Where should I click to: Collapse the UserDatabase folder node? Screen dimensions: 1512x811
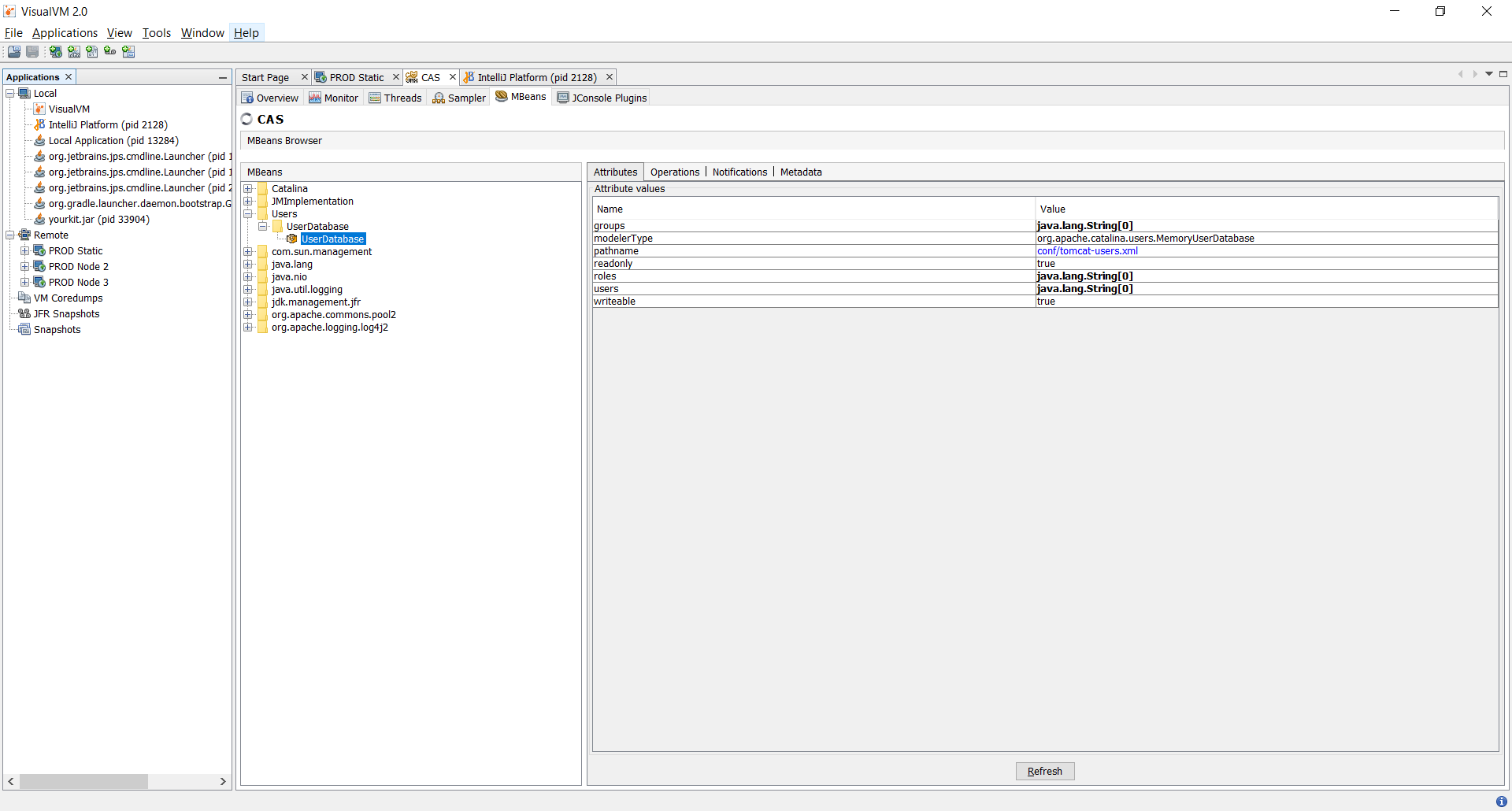(263, 227)
